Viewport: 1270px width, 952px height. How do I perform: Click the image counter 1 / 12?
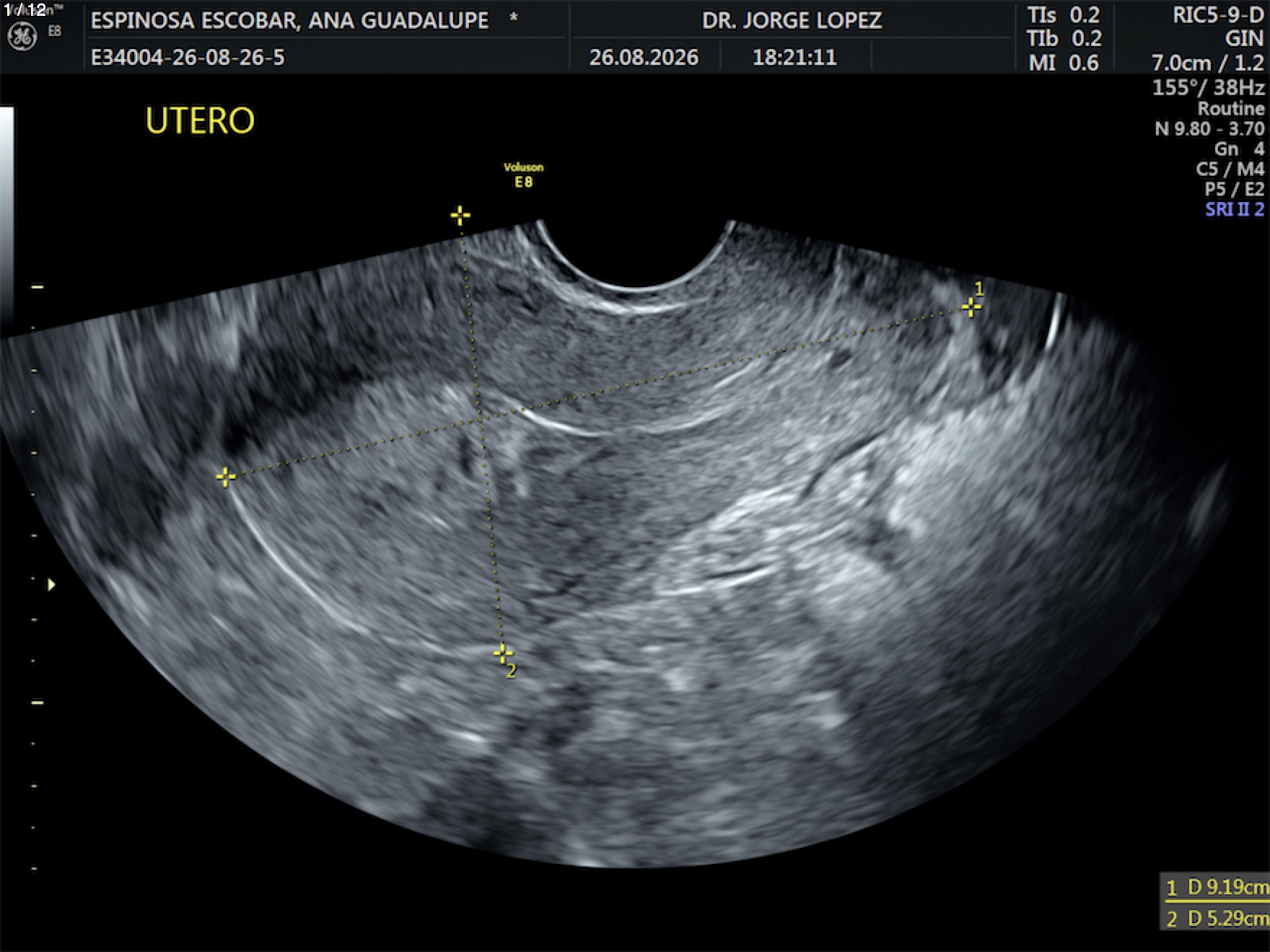click(x=25, y=9)
